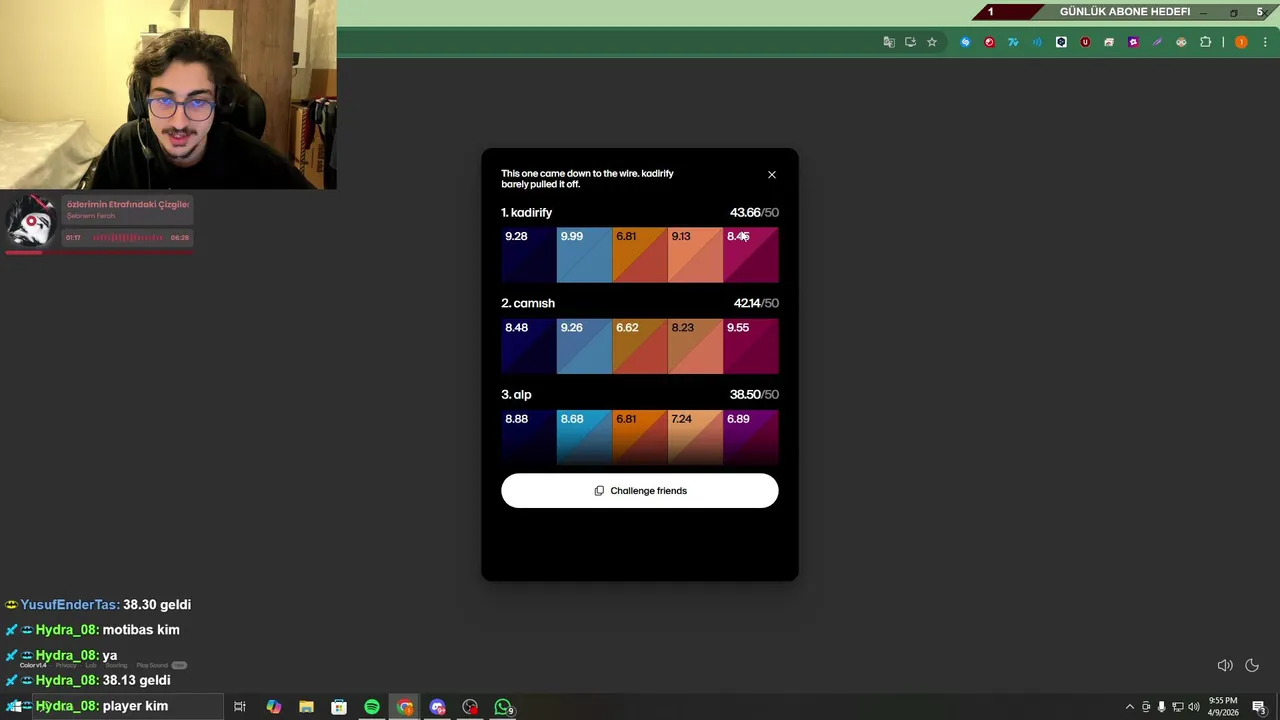Select camish's salmon 8.23 swatch

(695, 346)
